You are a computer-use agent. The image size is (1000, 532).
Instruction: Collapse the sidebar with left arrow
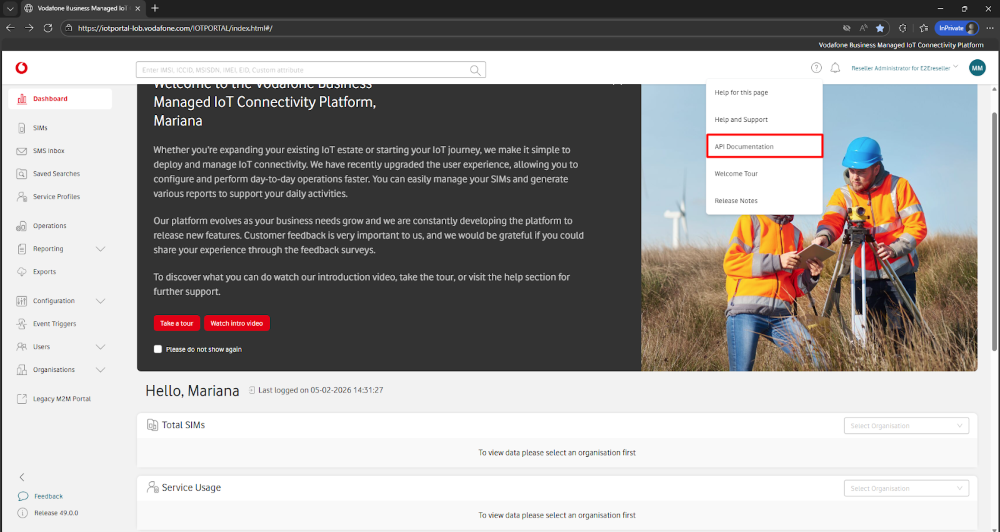click(x=22, y=477)
